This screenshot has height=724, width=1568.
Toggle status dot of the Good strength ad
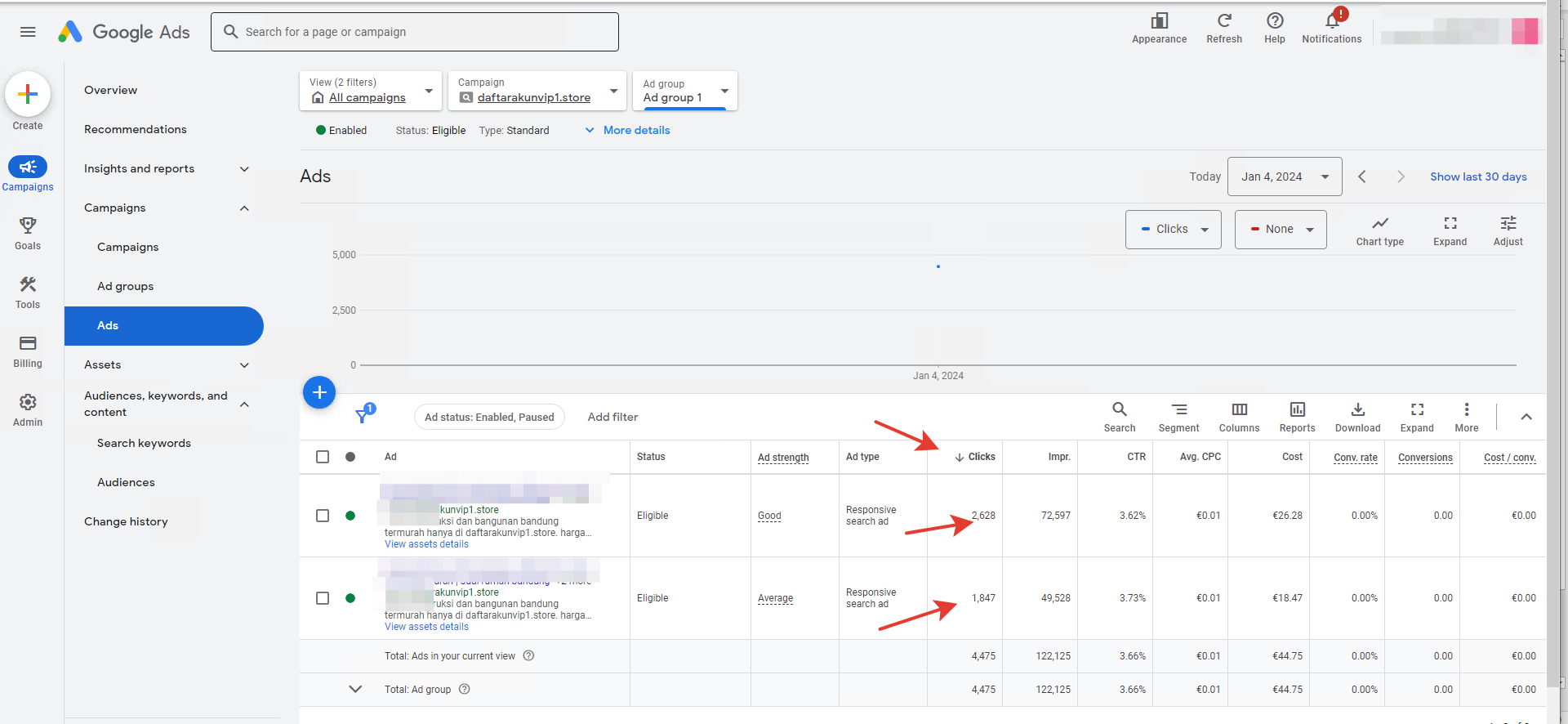[x=350, y=516]
